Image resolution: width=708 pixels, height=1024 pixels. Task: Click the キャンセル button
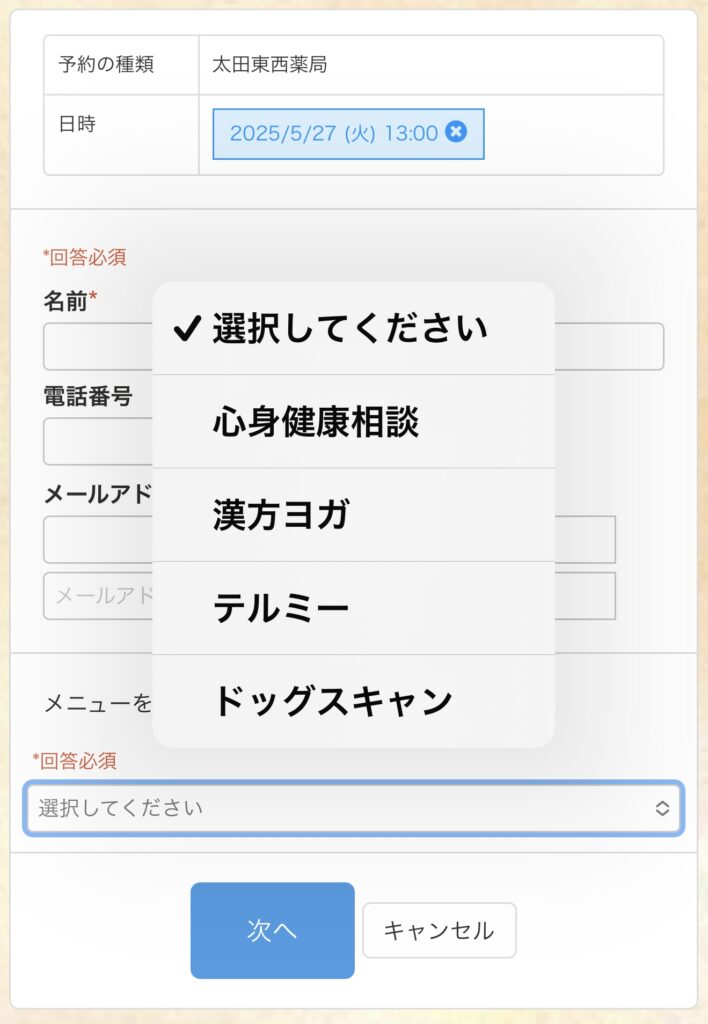point(439,930)
